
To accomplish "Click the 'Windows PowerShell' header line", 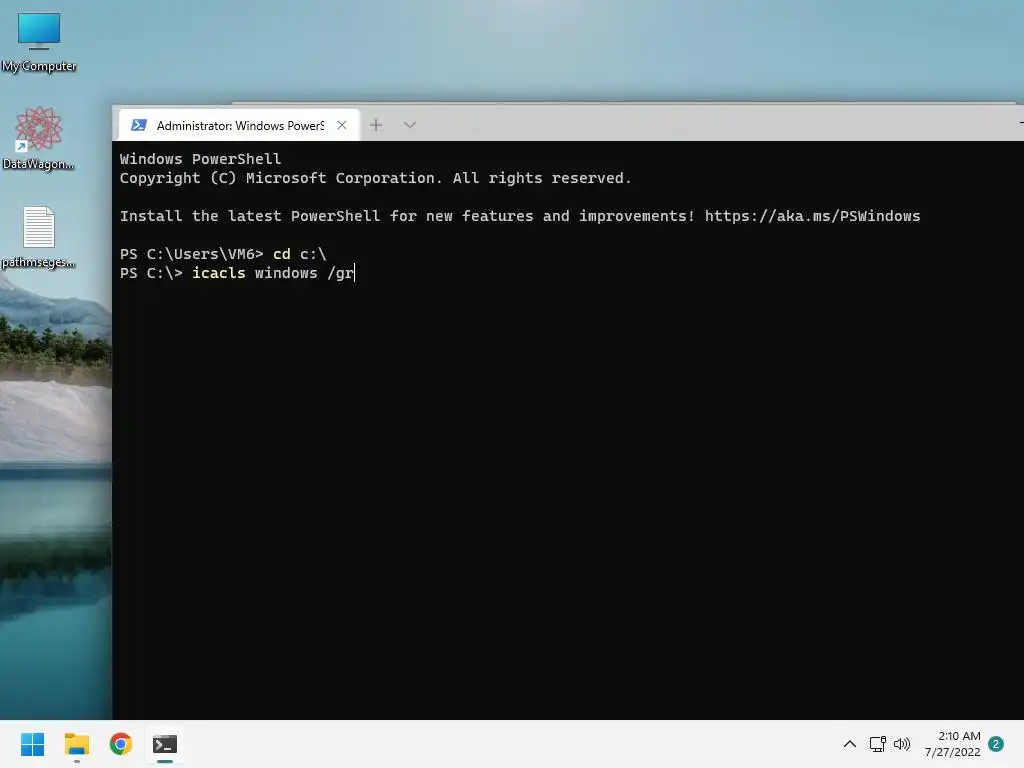I will tap(200, 159).
